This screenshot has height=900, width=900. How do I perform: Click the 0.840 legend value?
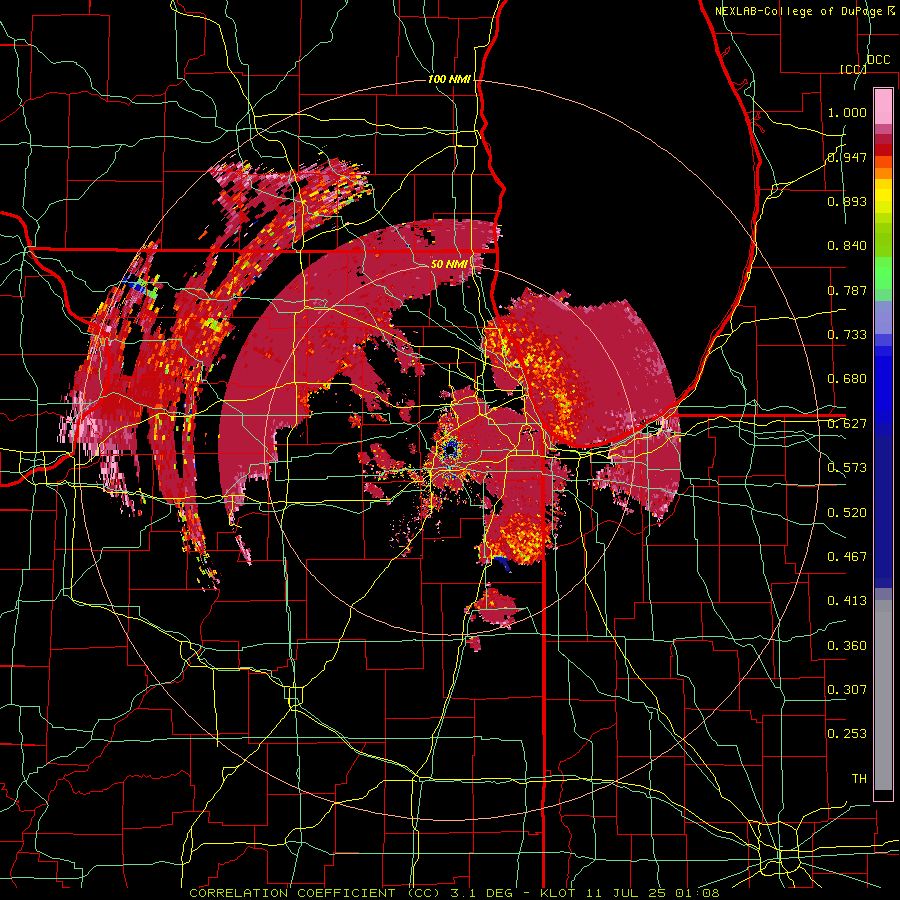(x=847, y=246)
